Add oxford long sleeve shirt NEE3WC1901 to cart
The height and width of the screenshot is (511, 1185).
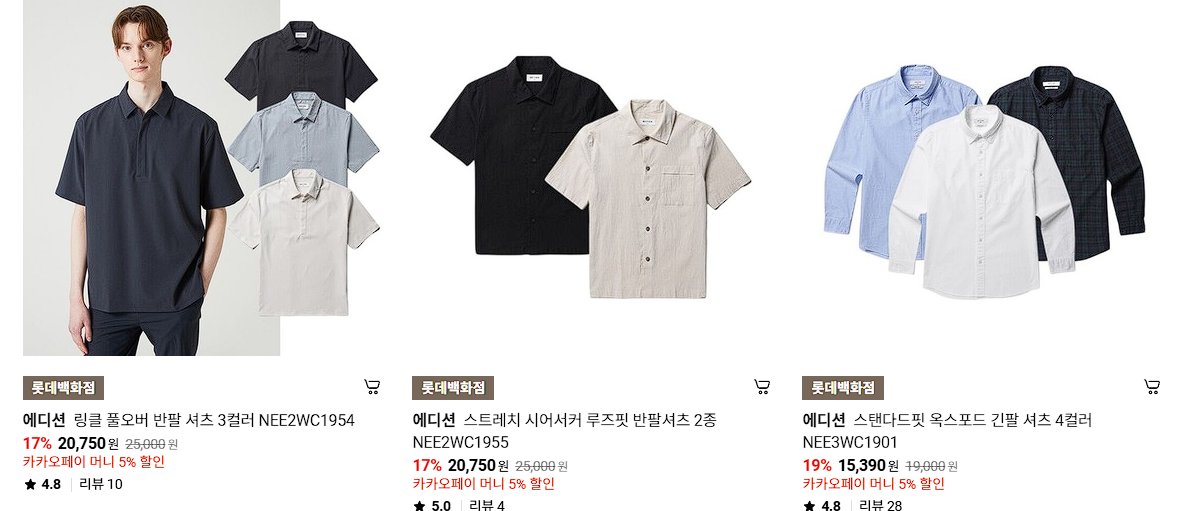click(1152, 387)
